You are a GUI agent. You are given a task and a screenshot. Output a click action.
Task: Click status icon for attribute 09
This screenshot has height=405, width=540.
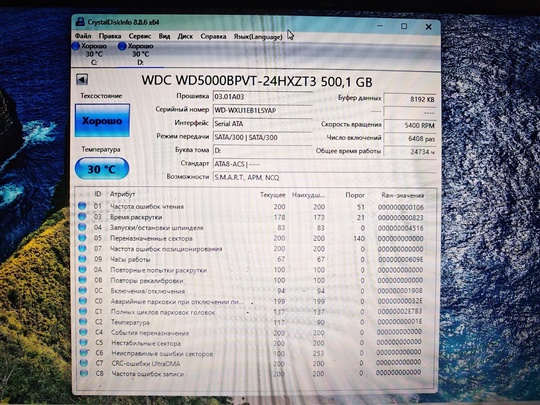82,259
